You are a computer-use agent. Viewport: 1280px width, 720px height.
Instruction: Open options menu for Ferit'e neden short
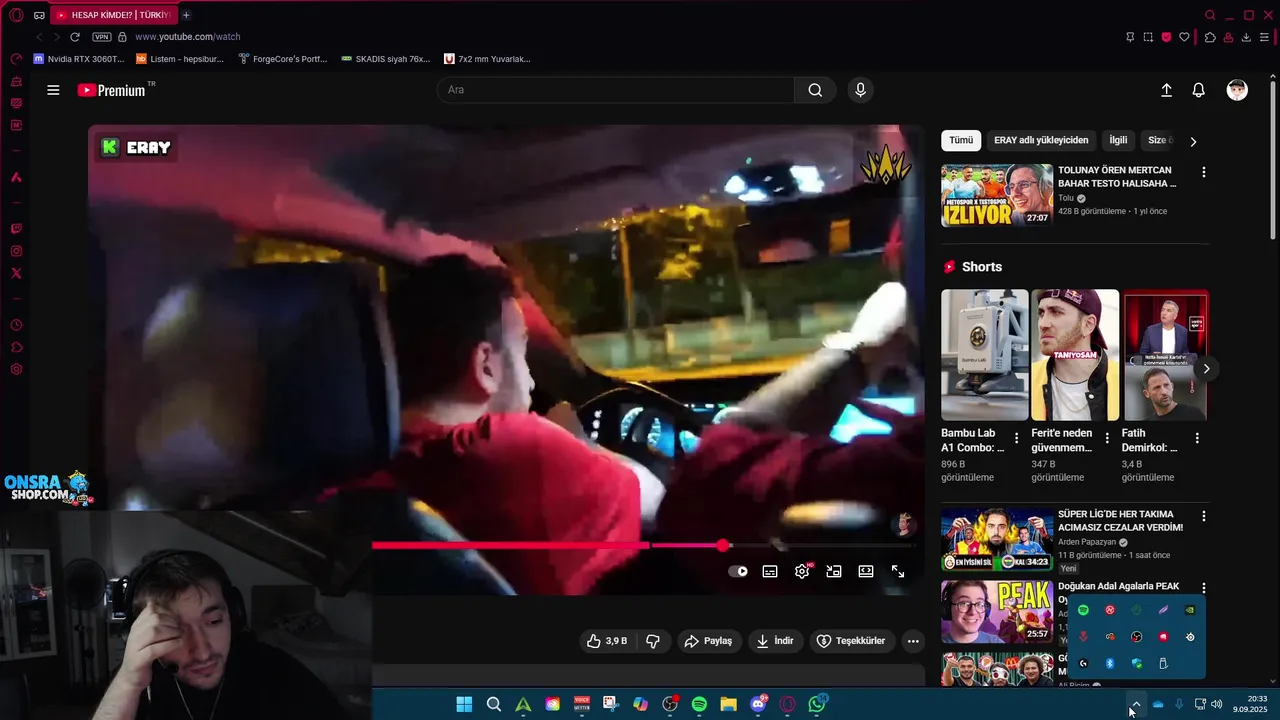(x=1107, y=438)
